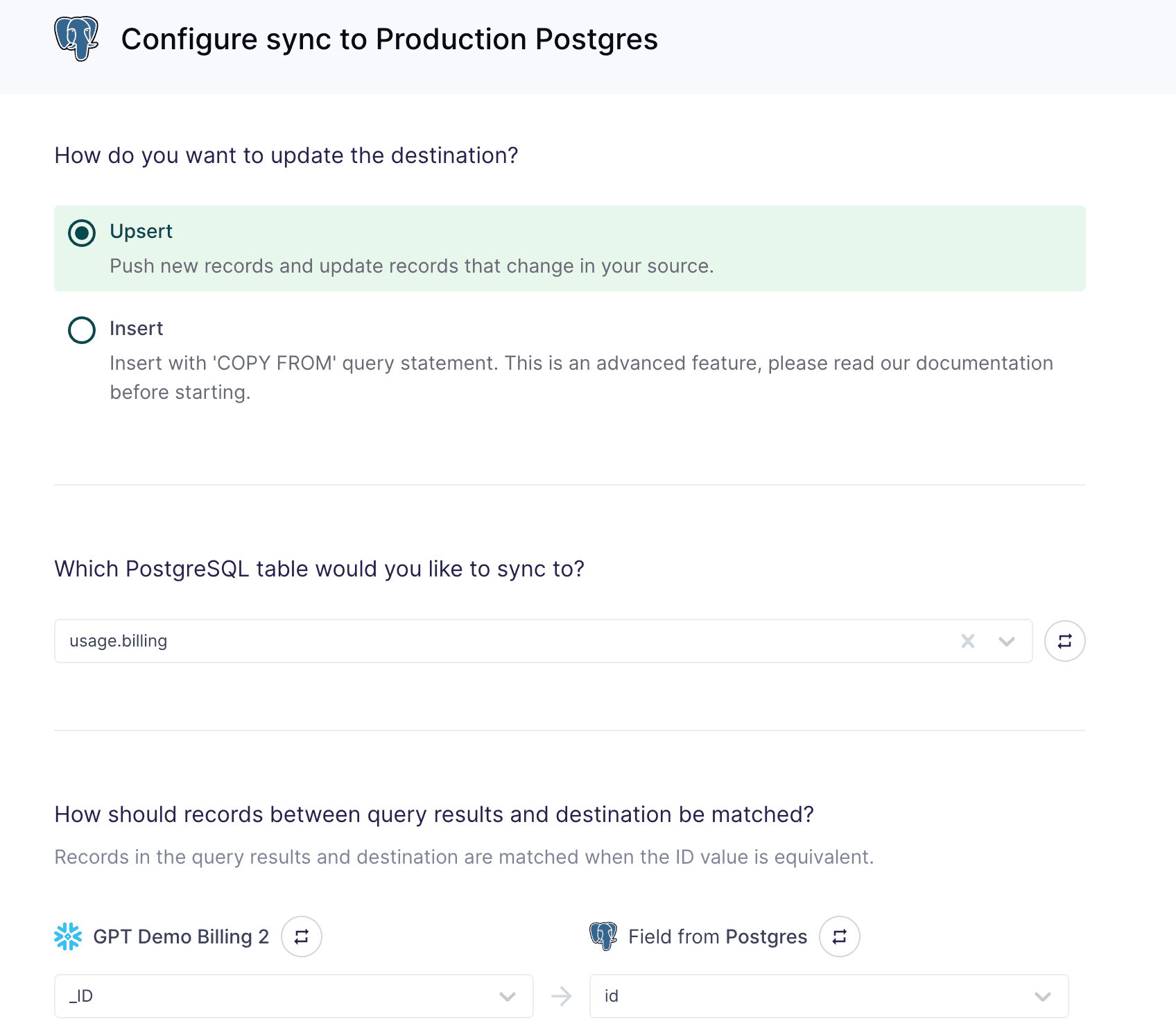Click the swap icon next to GPT Demo Billing 2
This screenshot has height=1035, width=1176.
[x=301, y=936]
